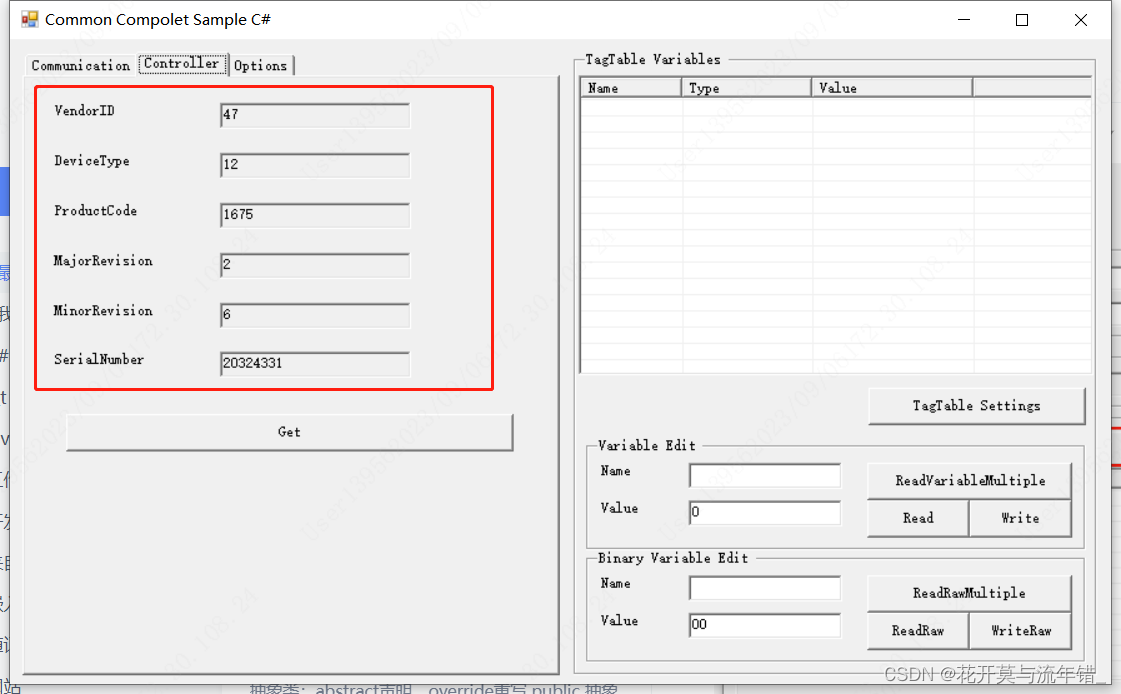Click the MinorRevision field showing 6
The width and height of the screenshot is (1121, 694).
[315, 314]
